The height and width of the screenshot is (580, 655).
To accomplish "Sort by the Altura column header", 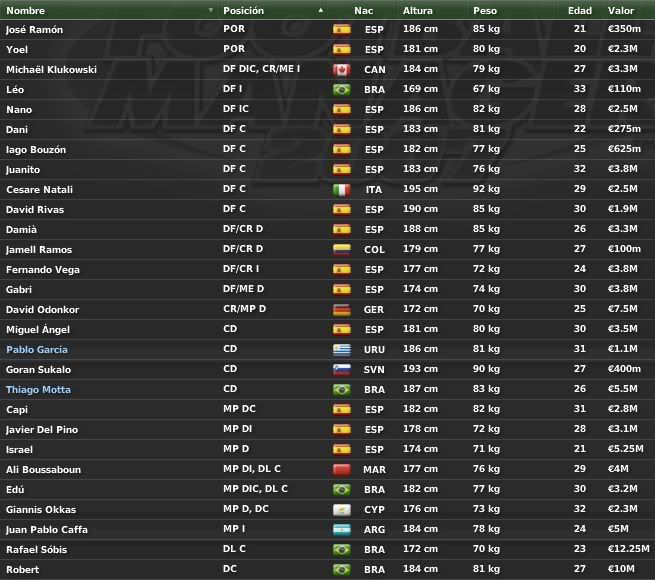I will 418,10.
